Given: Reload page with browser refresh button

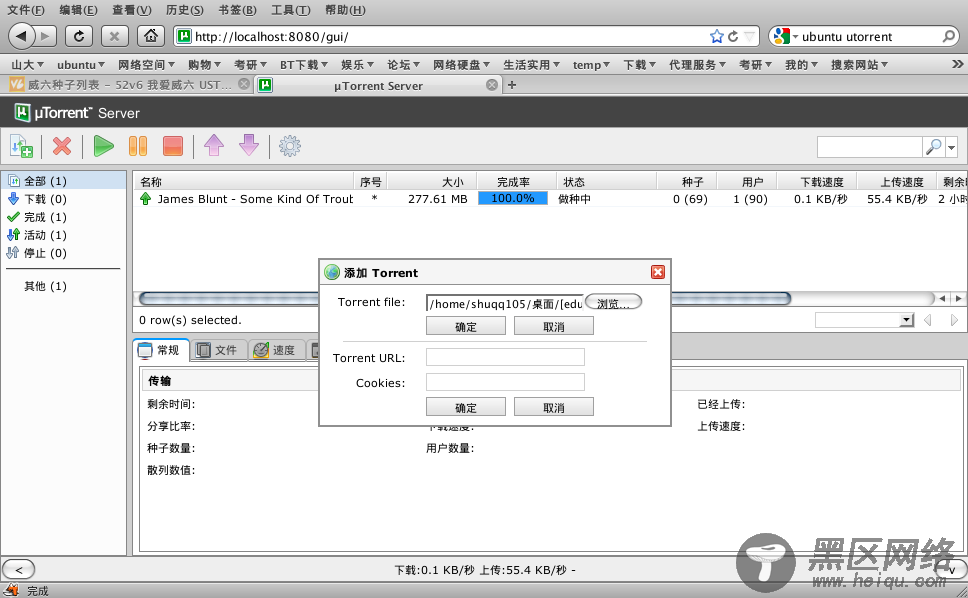Looking at the screenshot, I should (78, 36).
